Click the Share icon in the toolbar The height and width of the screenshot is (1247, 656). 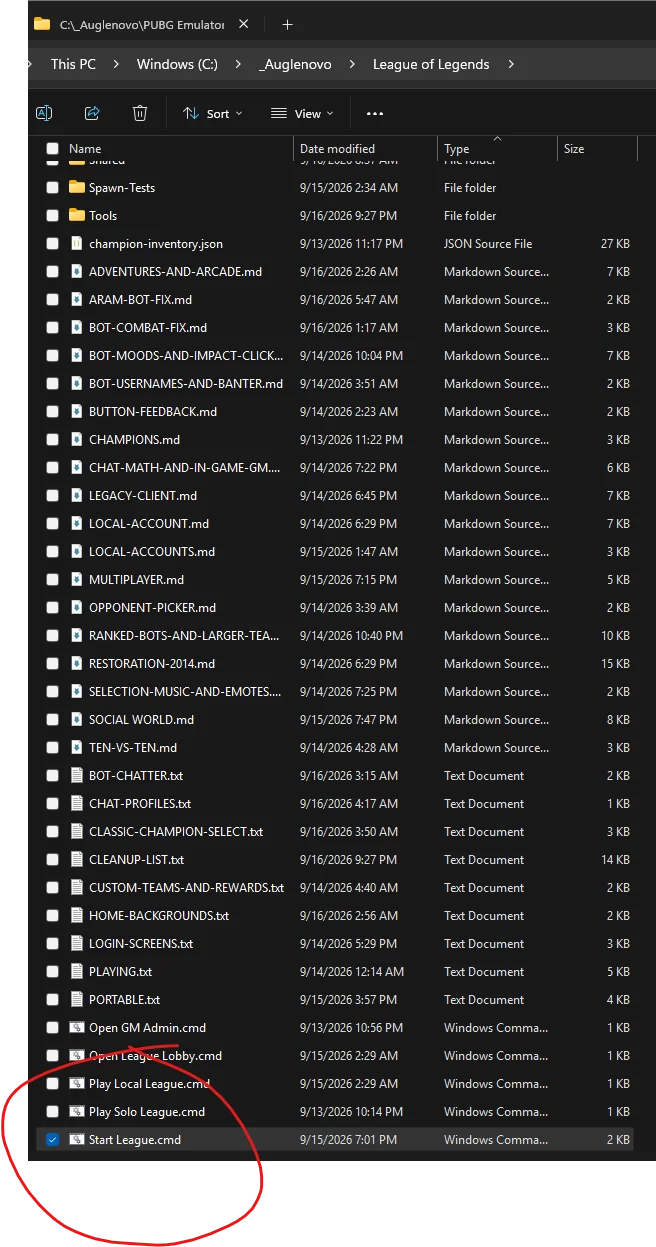point(92,113)
